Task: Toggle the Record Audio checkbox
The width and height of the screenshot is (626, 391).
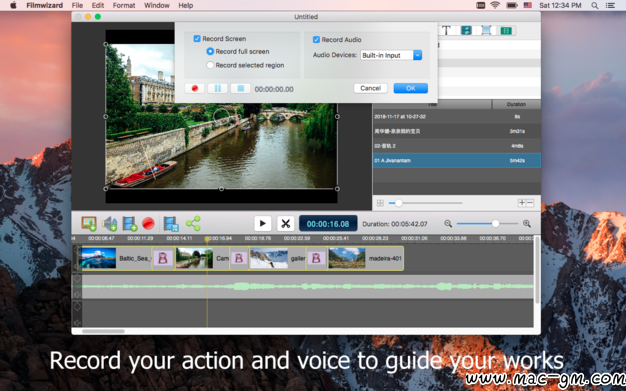Action: point(316,40)
